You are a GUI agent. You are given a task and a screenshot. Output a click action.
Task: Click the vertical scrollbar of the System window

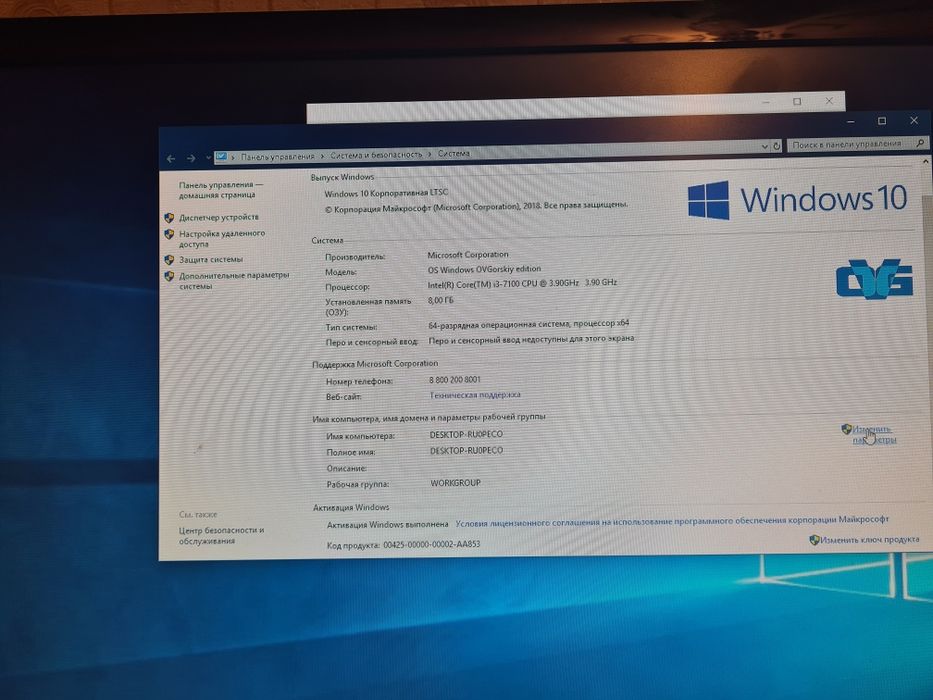pyautogui.click(x=926, y=357)
